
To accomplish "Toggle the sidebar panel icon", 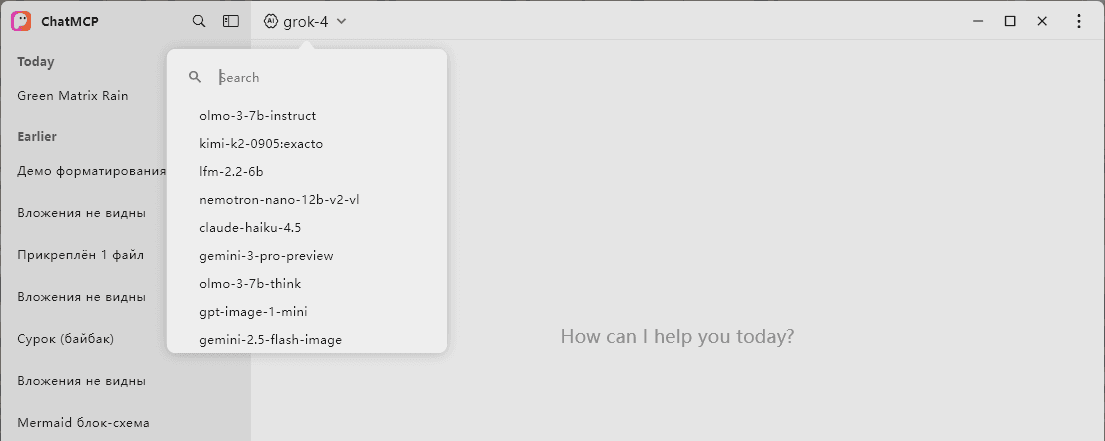I will point(231,21).
